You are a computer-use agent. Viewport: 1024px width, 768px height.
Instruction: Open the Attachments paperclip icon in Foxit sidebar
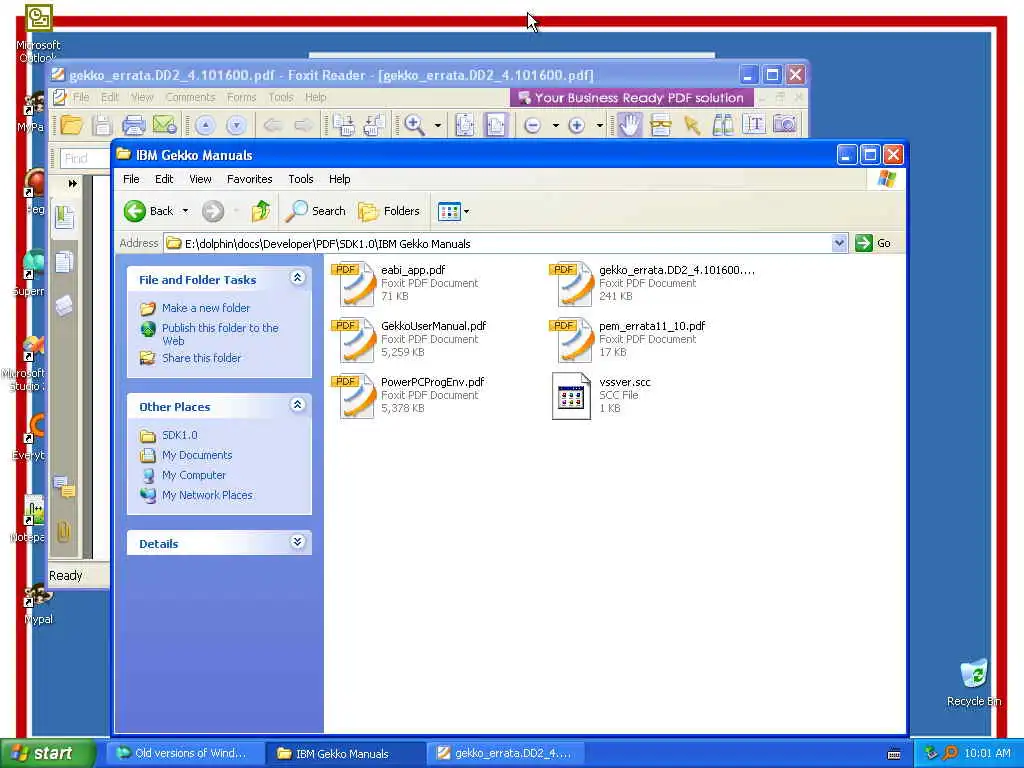pos(63,532)
